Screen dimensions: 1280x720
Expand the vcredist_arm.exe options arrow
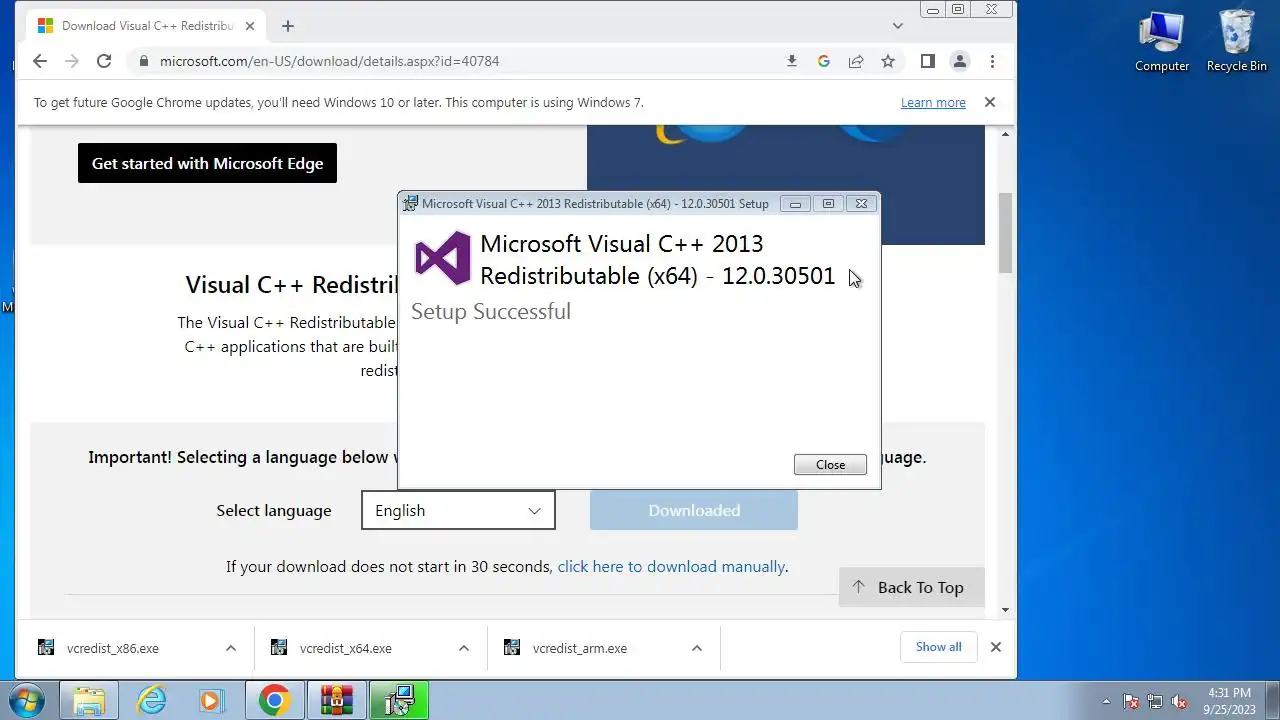coord(697,648)
